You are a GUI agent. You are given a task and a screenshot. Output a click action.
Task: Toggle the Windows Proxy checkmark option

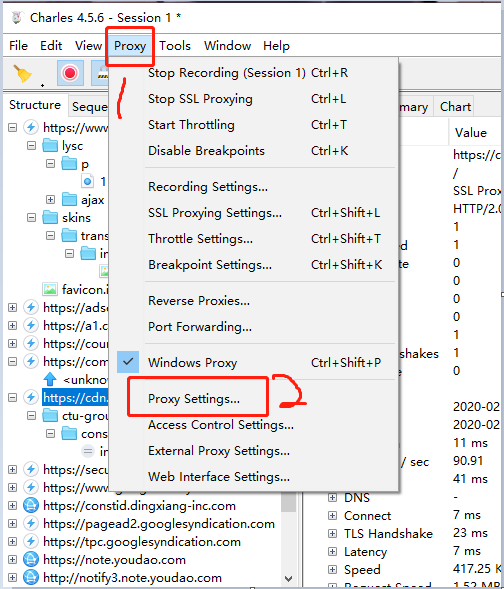click(128, 362)
